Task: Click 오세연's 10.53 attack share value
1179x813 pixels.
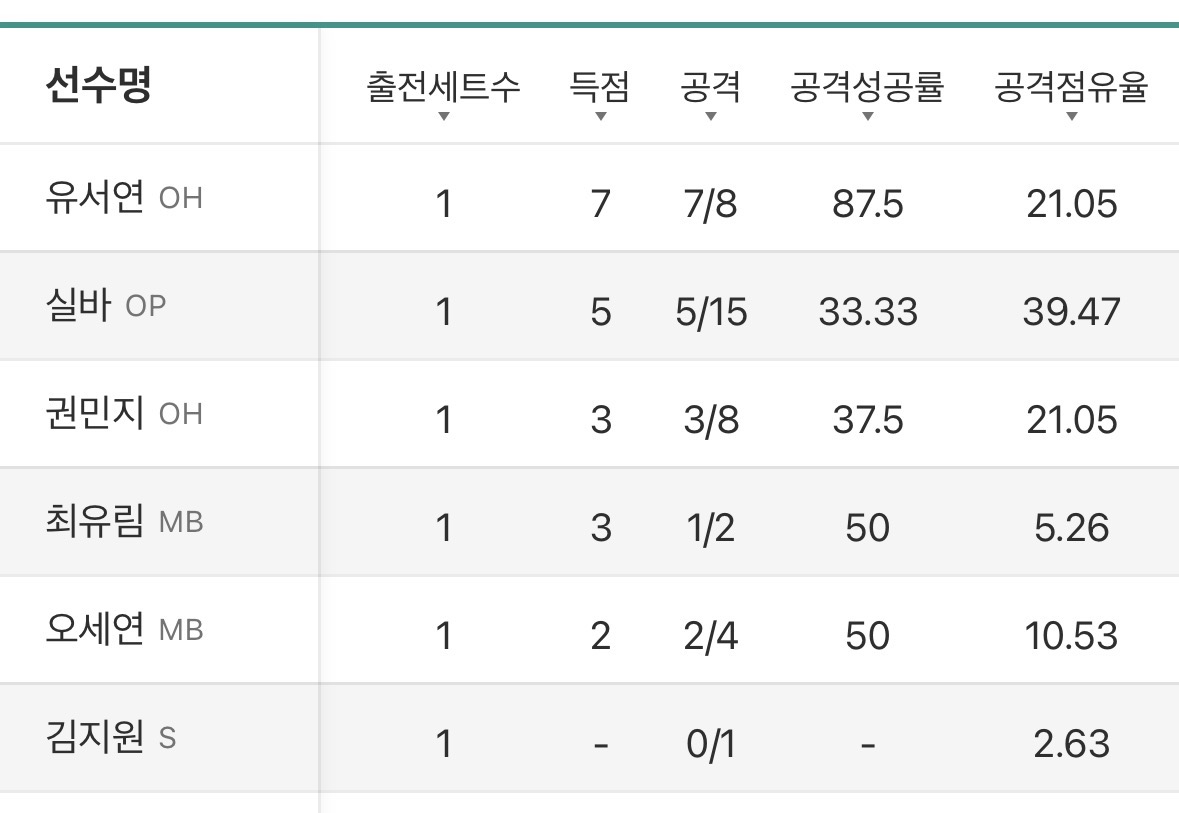Action: coord(1071,636)
